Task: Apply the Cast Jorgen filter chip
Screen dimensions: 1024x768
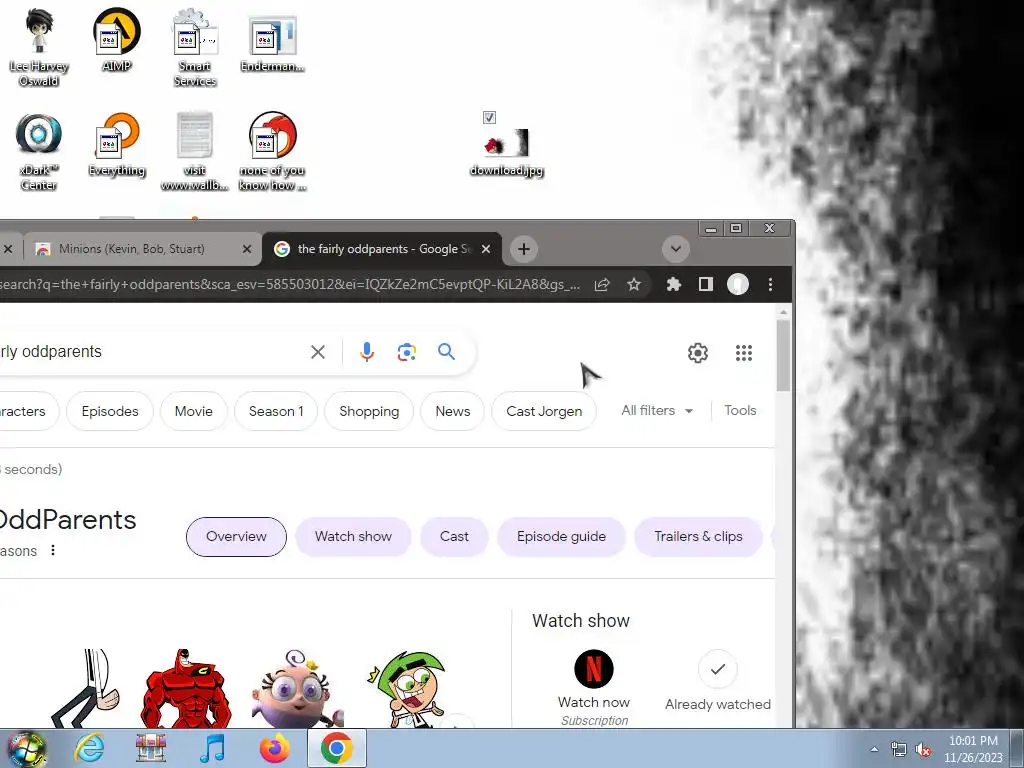Action: [x=544, y=411]
